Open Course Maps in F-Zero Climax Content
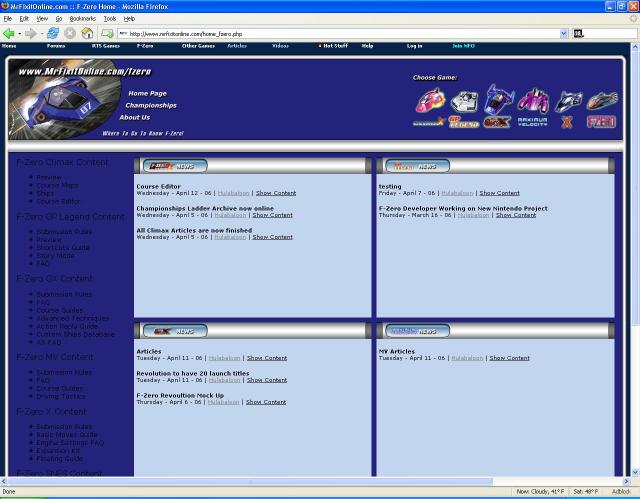This screenshot has width=640, height=499. (57, 185)
